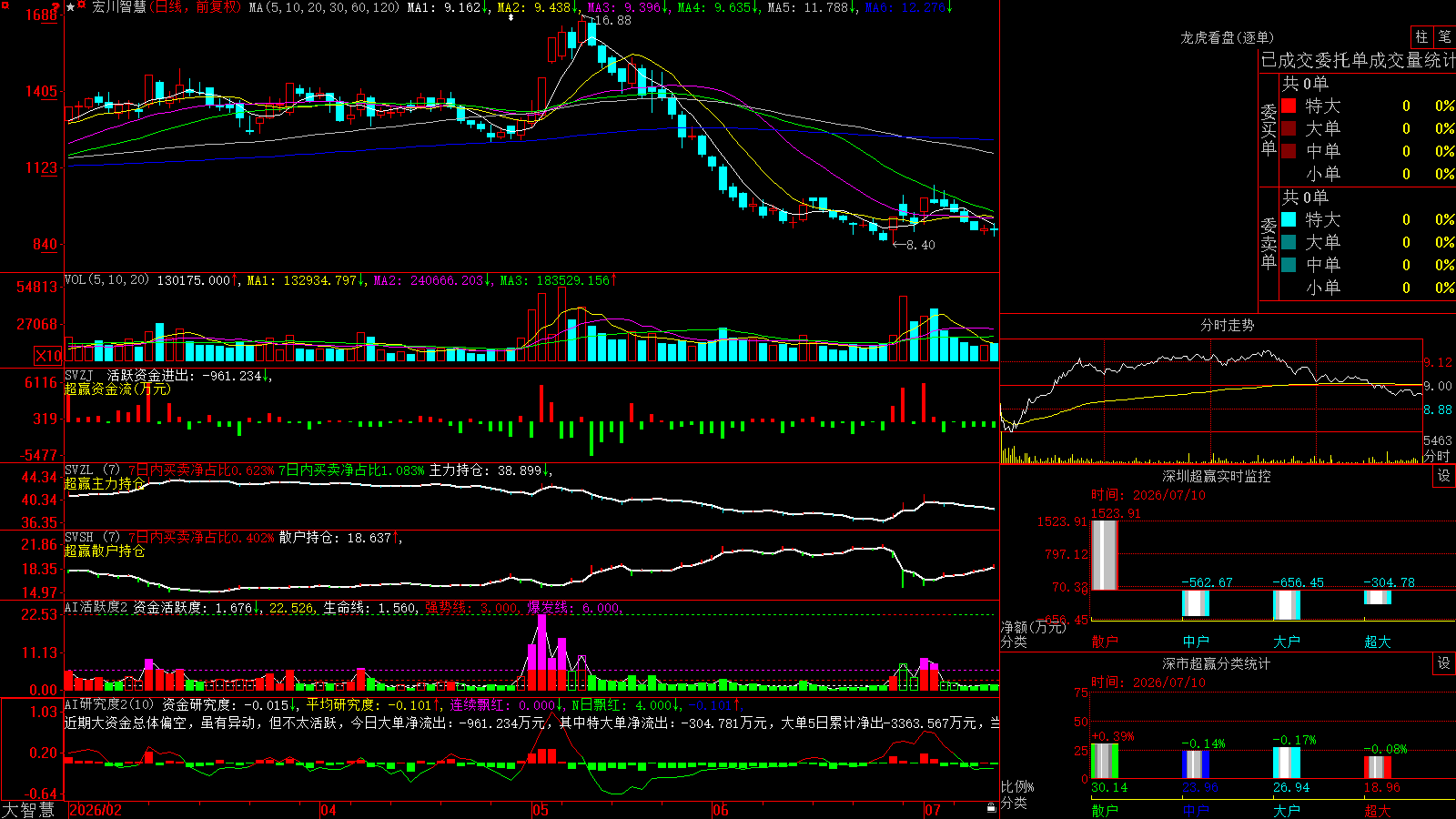
Task: Click the 2026/02 date marker on timeline
Action: coord(96,810)
